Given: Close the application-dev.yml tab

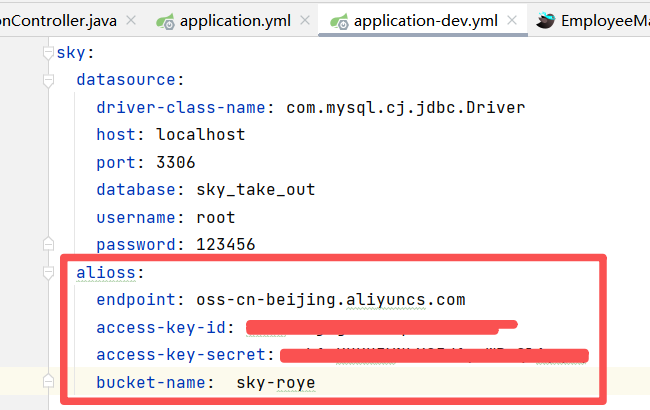Looking at the screenshot, I should pyautogui.click(x=512, y=20).
